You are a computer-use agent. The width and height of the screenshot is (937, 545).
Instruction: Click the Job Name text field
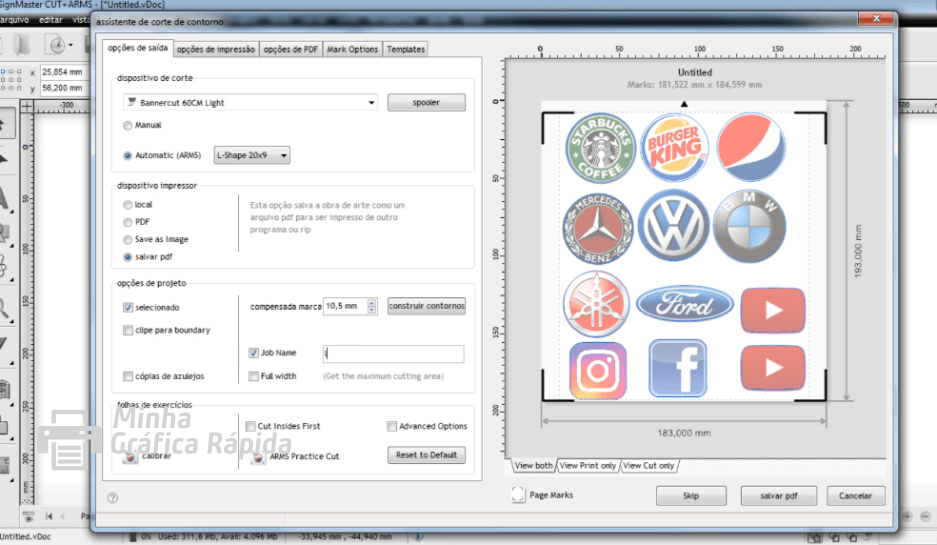(x=393, y=354)
